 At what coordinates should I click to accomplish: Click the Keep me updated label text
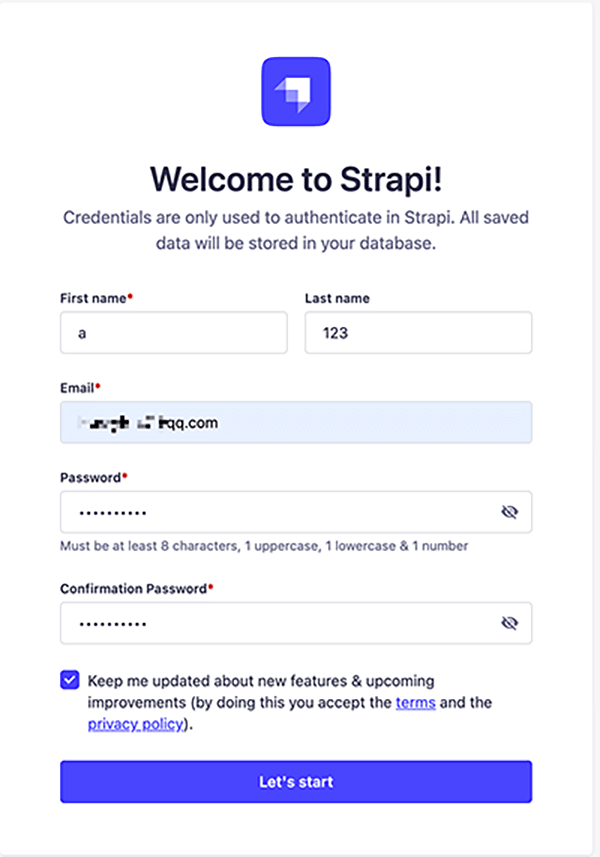(262, 681)
